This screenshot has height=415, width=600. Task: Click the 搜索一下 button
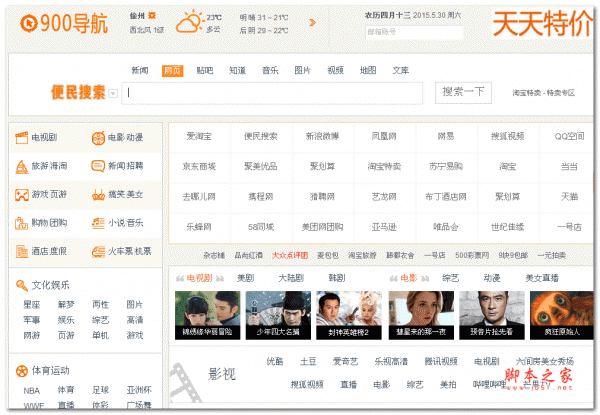coord(463,92)
